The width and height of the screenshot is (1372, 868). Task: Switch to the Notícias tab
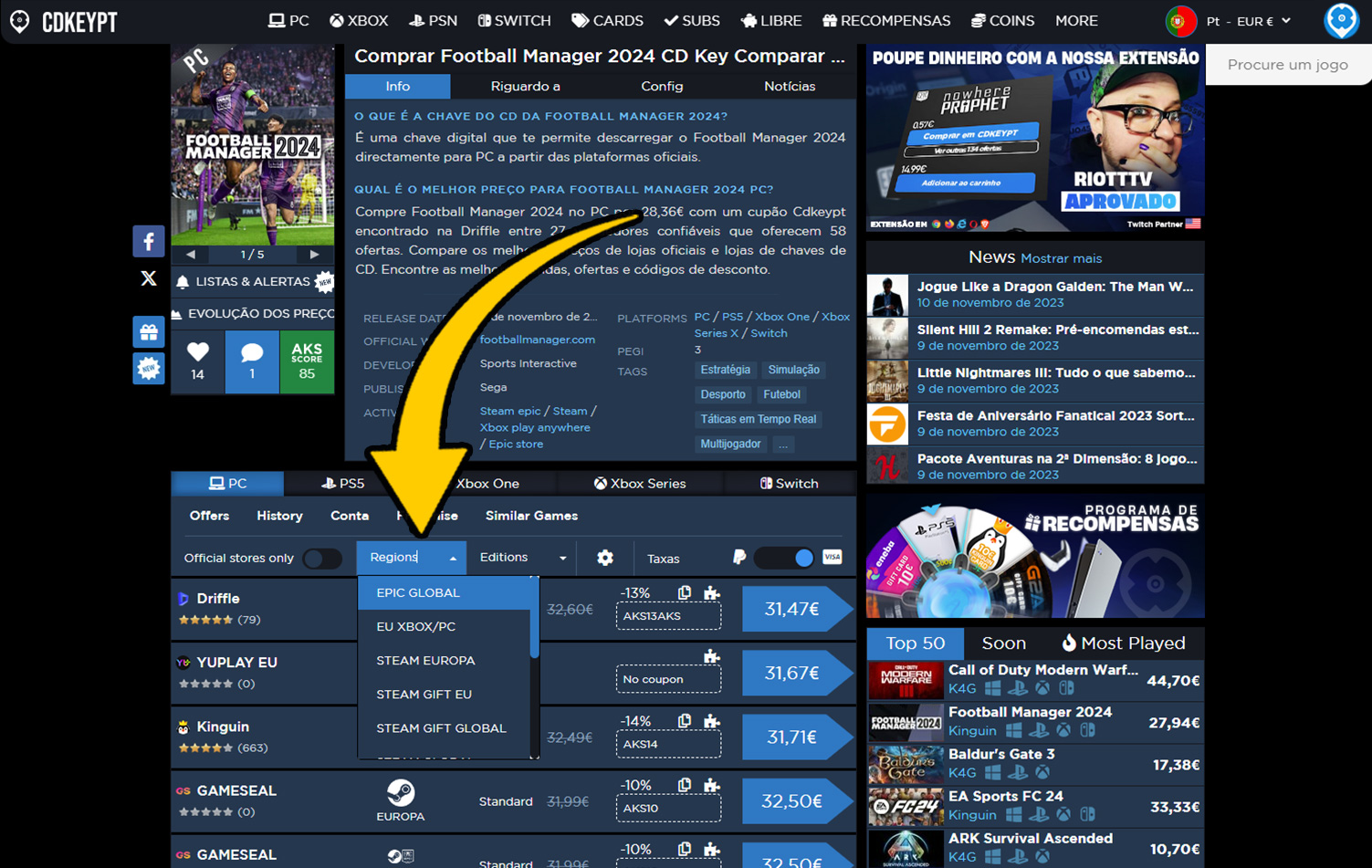click(790, 86)
